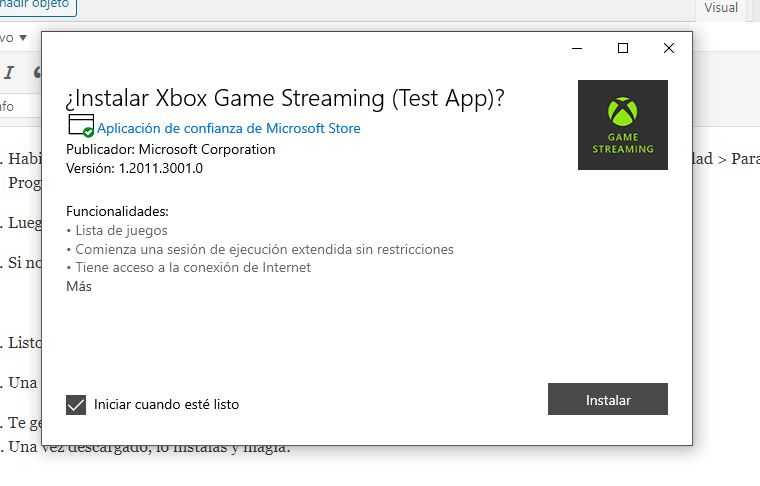Click the 'Iniciar cuando esté listo' label

166,405
